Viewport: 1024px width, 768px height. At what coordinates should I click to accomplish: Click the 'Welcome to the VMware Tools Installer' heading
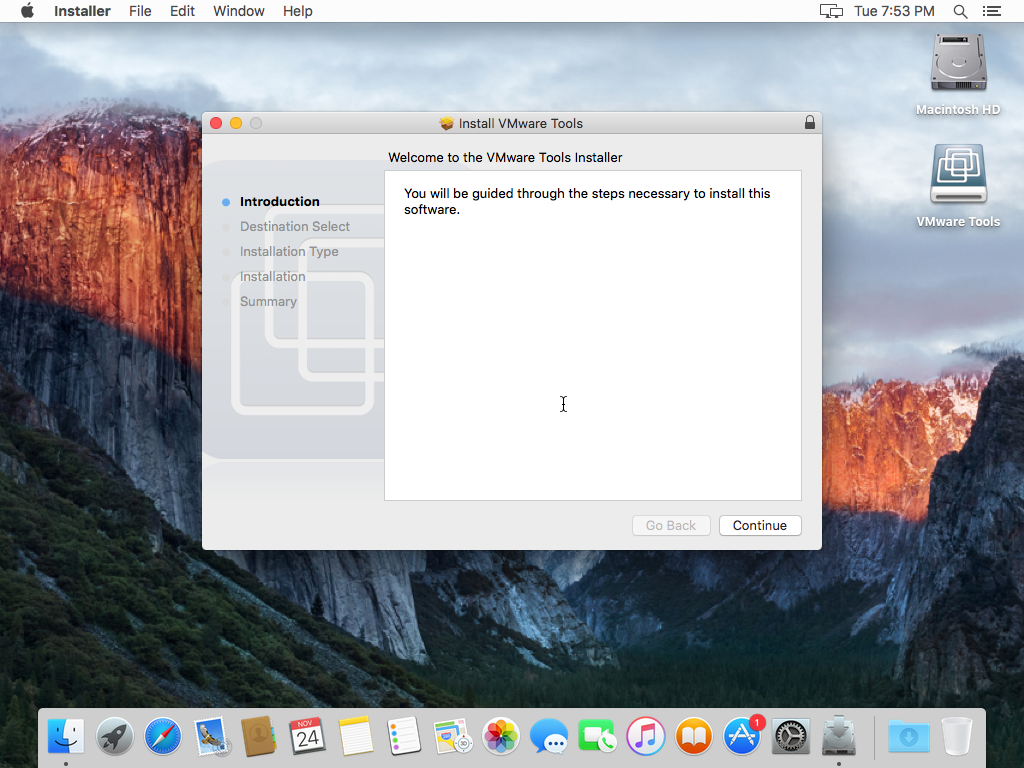click(x=505, y=157)
